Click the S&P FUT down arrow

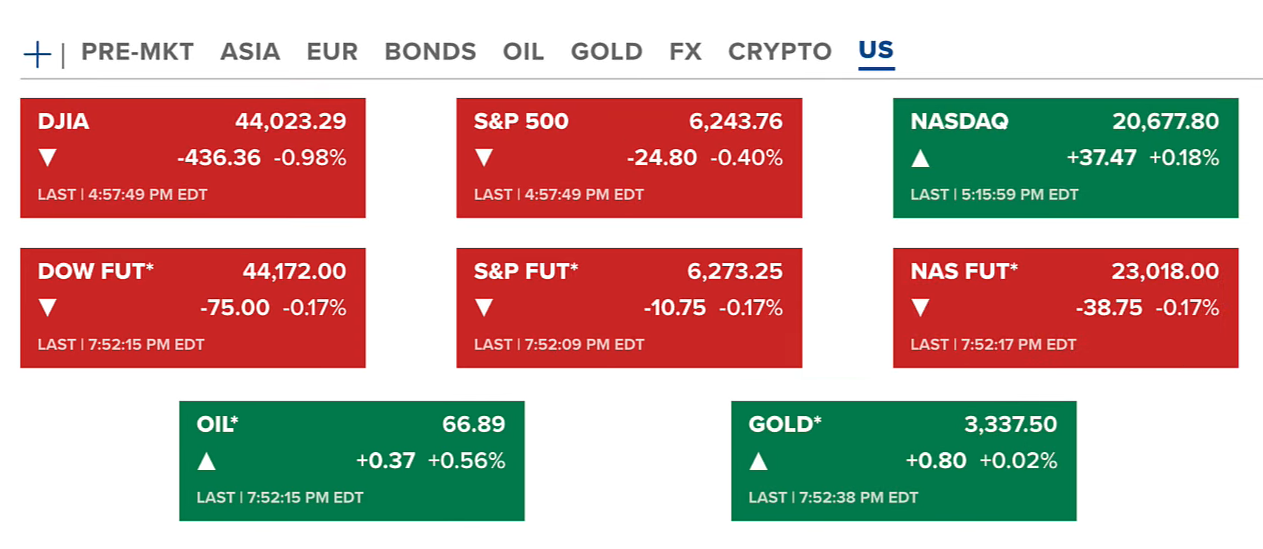click(x=484, y=308)
